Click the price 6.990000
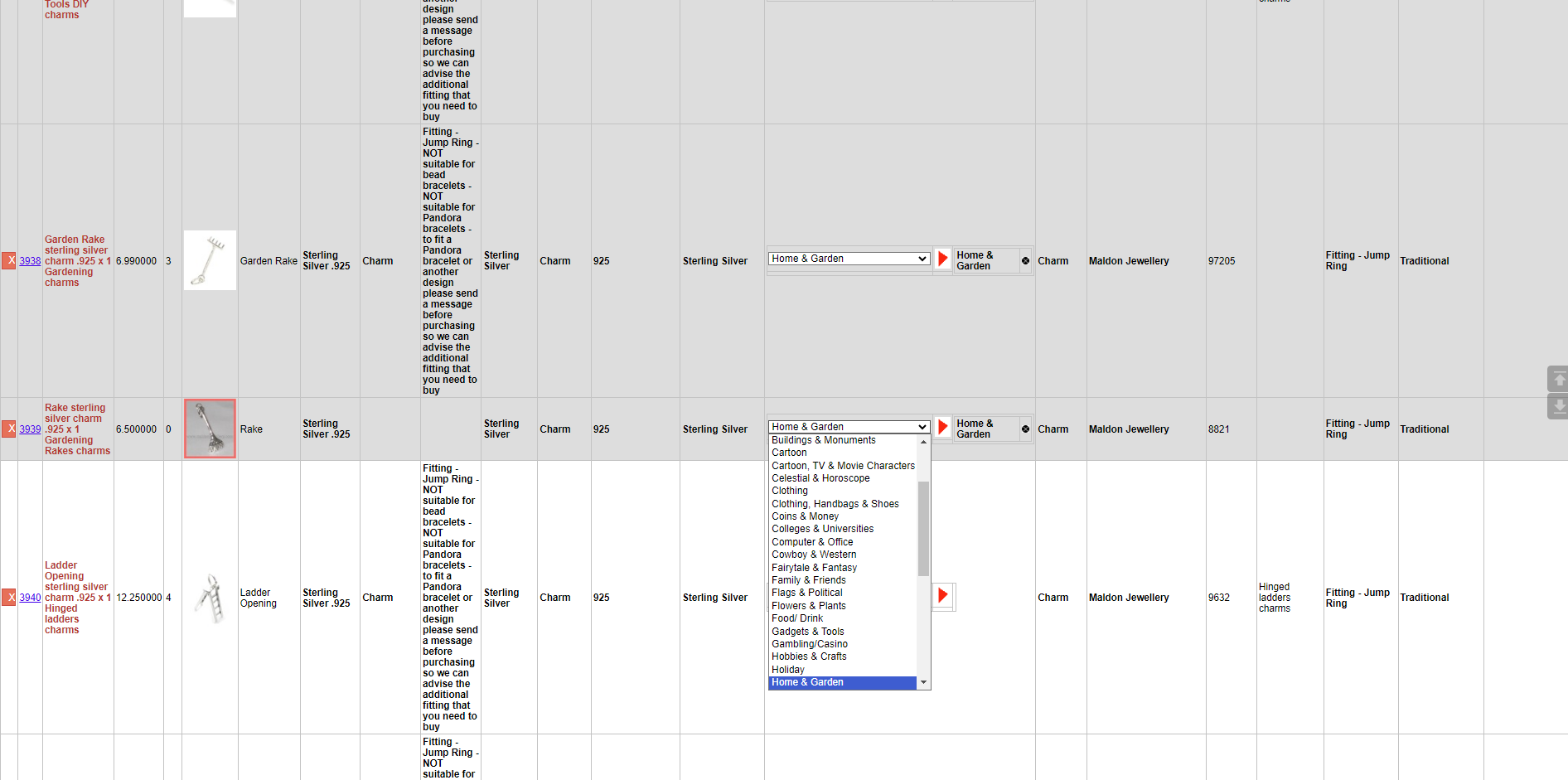The image size is (1568, 780). click(136, 261)
